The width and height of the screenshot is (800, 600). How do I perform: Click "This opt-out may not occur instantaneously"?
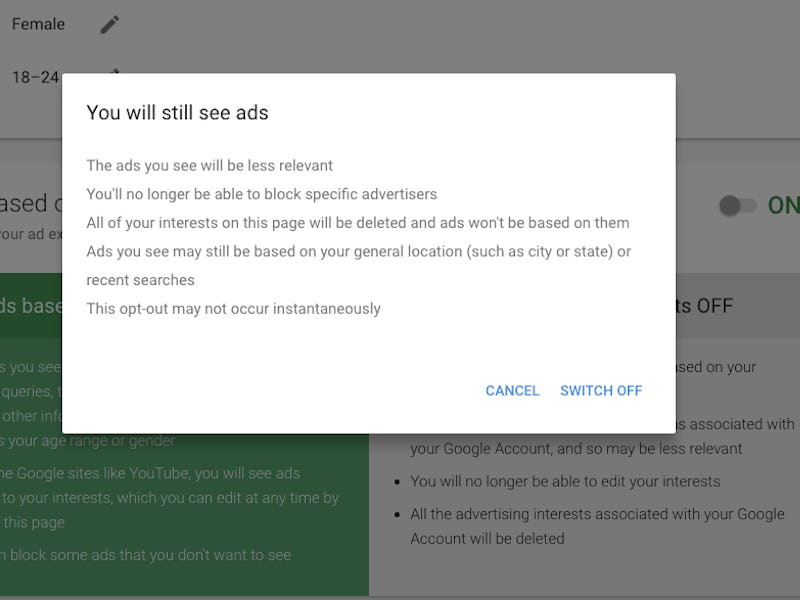click(x=233, y=309)
